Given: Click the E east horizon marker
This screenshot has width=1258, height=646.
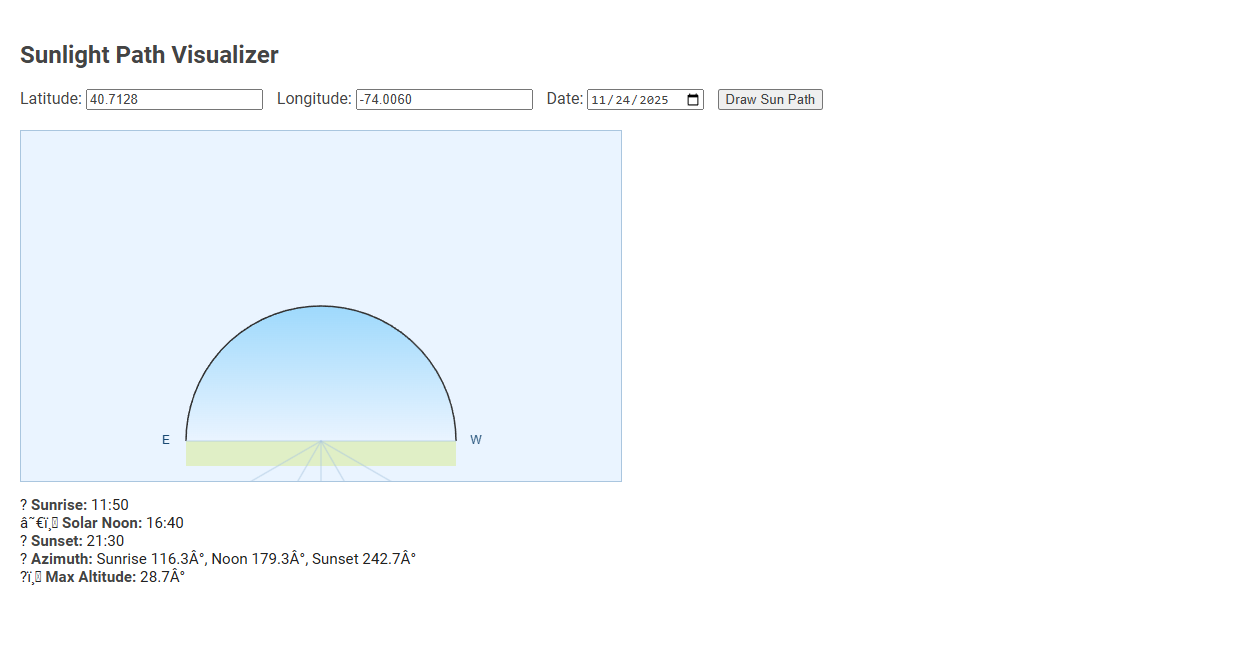Looking at the screenshot, I should (166, 439).
